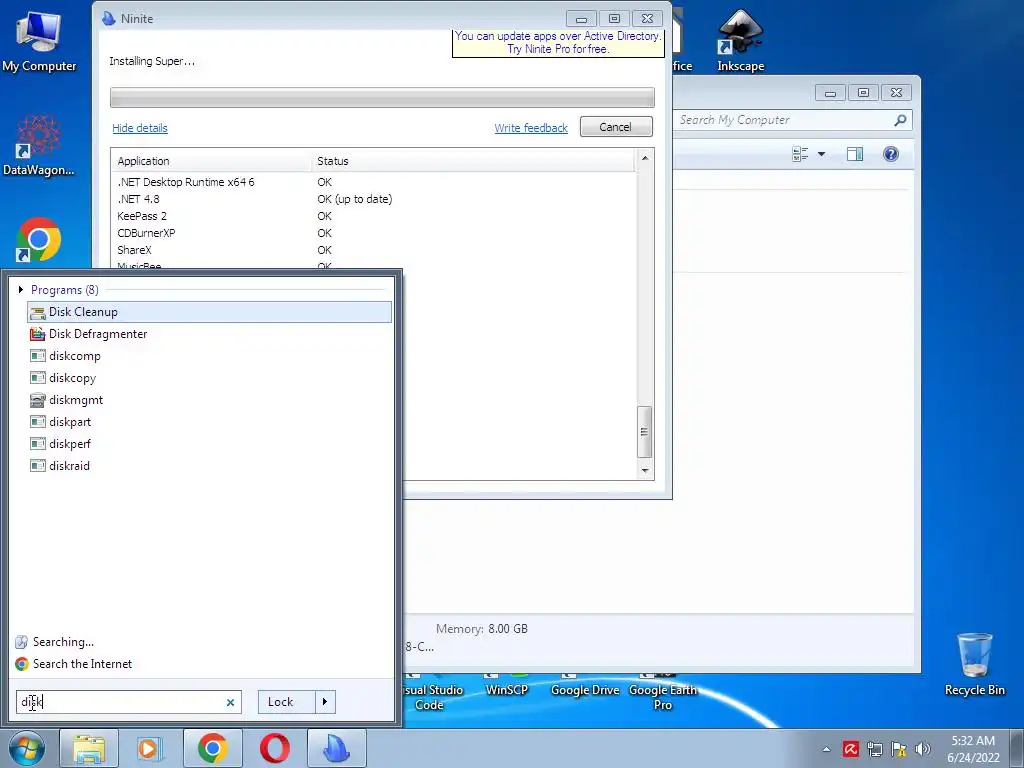Click the Avira tray icon
1024x768 pixels.
tap(850, 749)
